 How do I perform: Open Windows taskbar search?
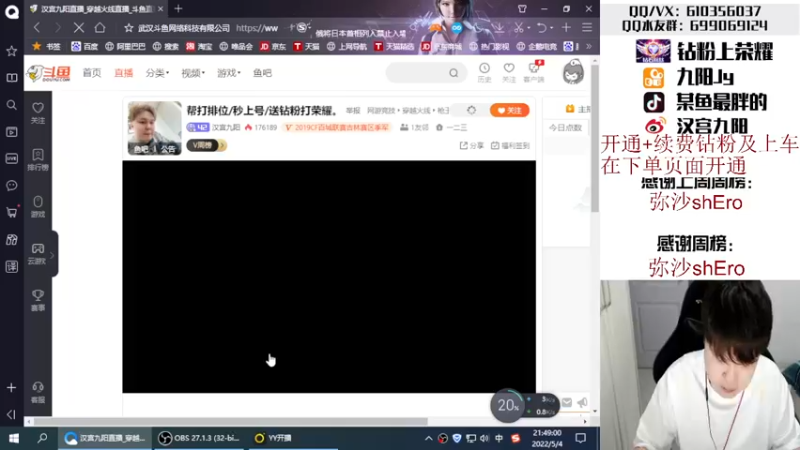tap(42, 438)
